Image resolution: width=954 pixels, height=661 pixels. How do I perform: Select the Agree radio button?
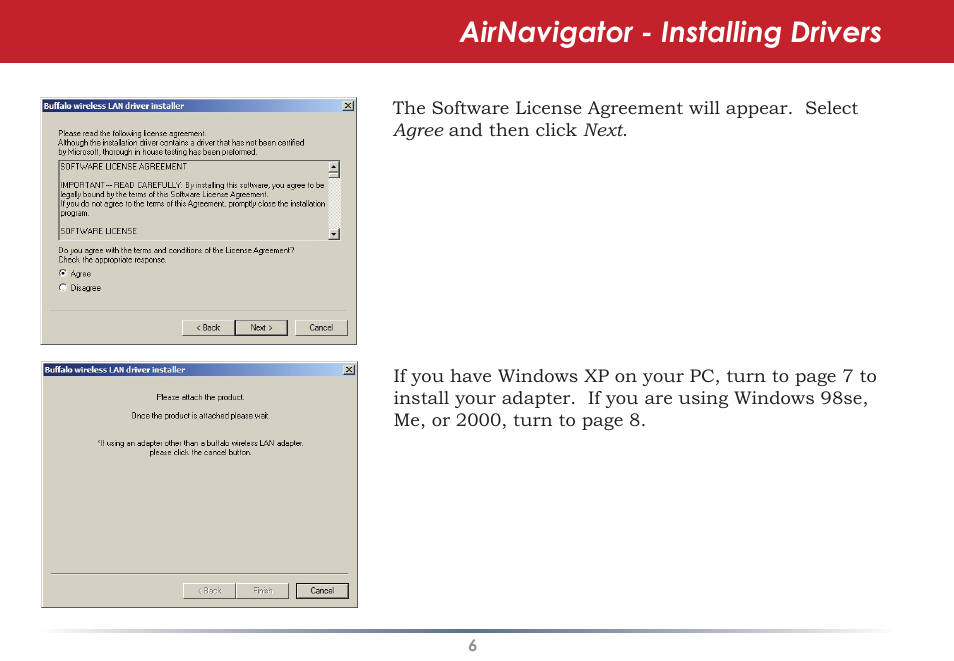coord(63,273)
